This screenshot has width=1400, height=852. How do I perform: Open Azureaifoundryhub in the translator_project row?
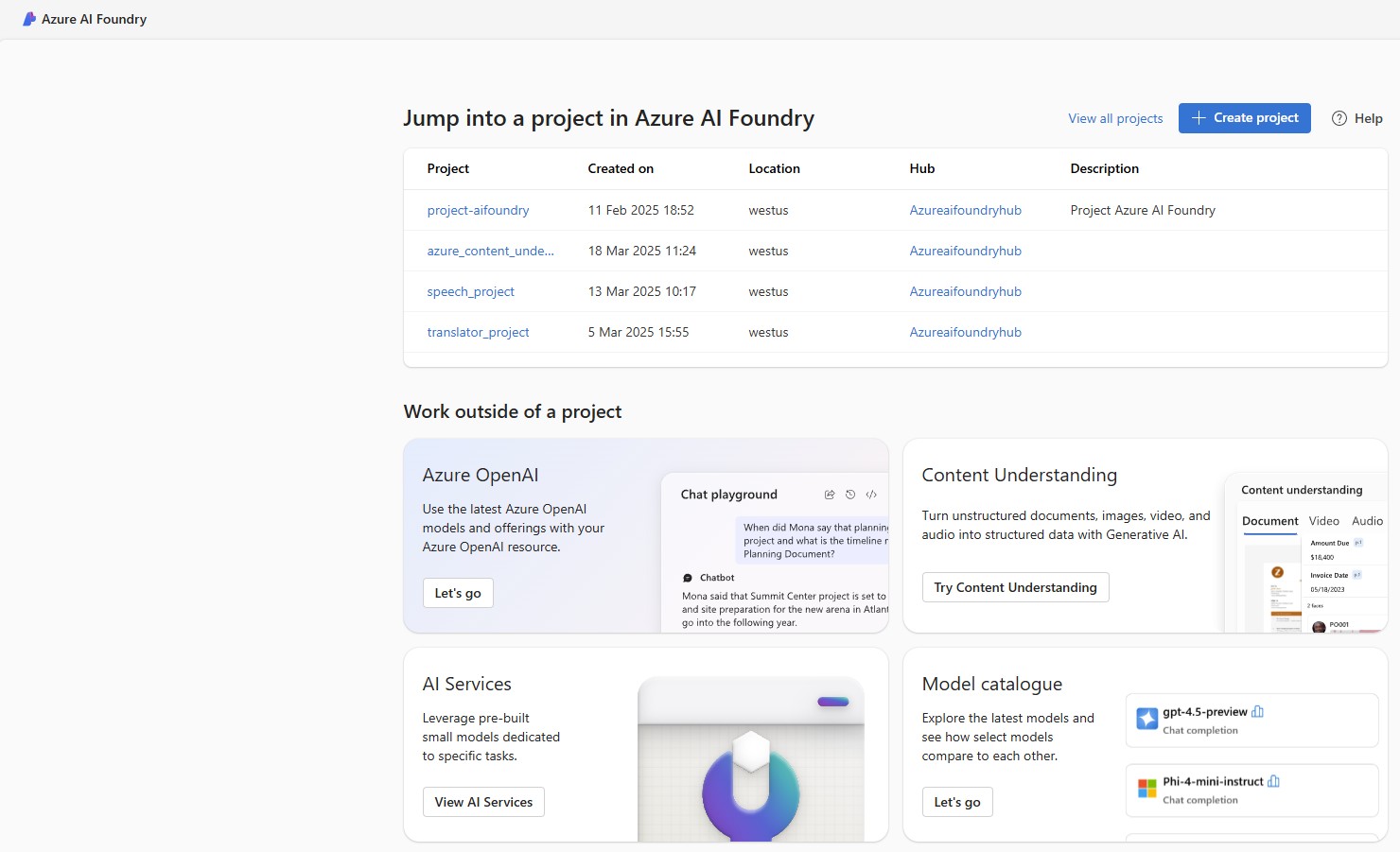coord(966,332)
